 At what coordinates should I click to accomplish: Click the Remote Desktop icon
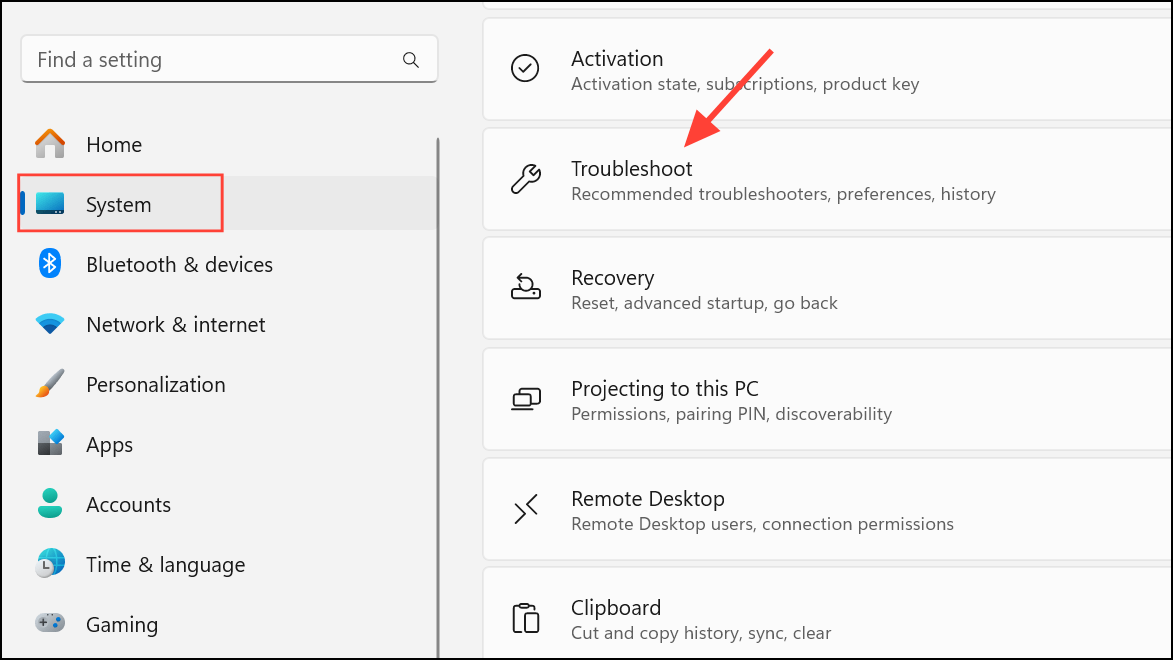click(526, 510)
